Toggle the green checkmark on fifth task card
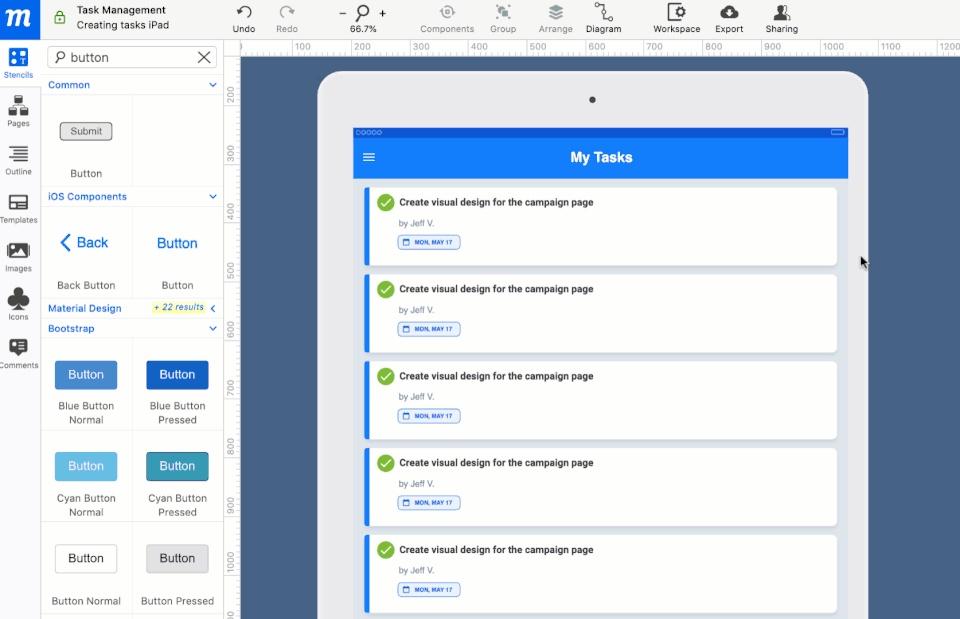This screenshot has height=619, width=960. [385, 550]
